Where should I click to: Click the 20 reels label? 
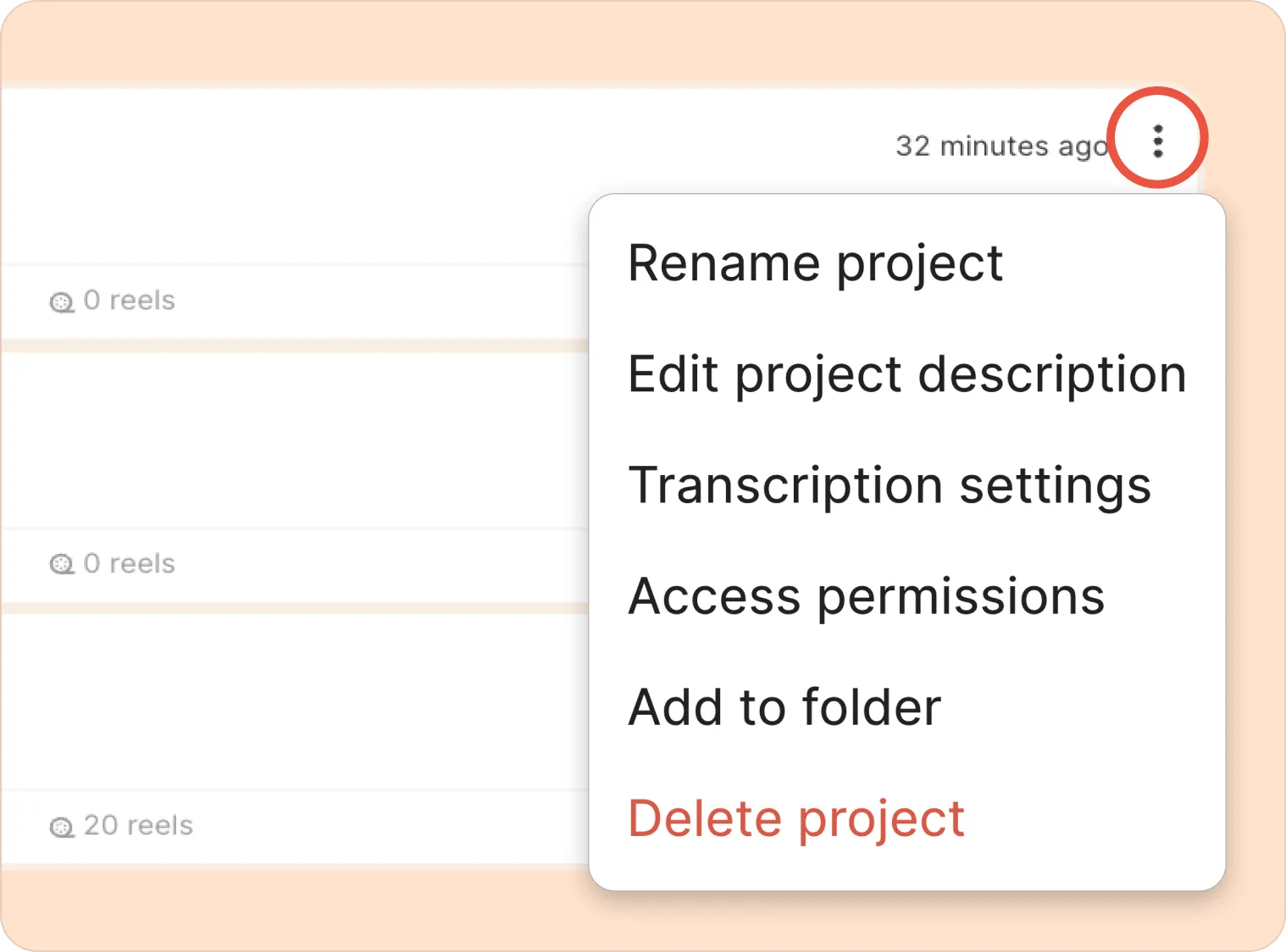coord(138,825)
